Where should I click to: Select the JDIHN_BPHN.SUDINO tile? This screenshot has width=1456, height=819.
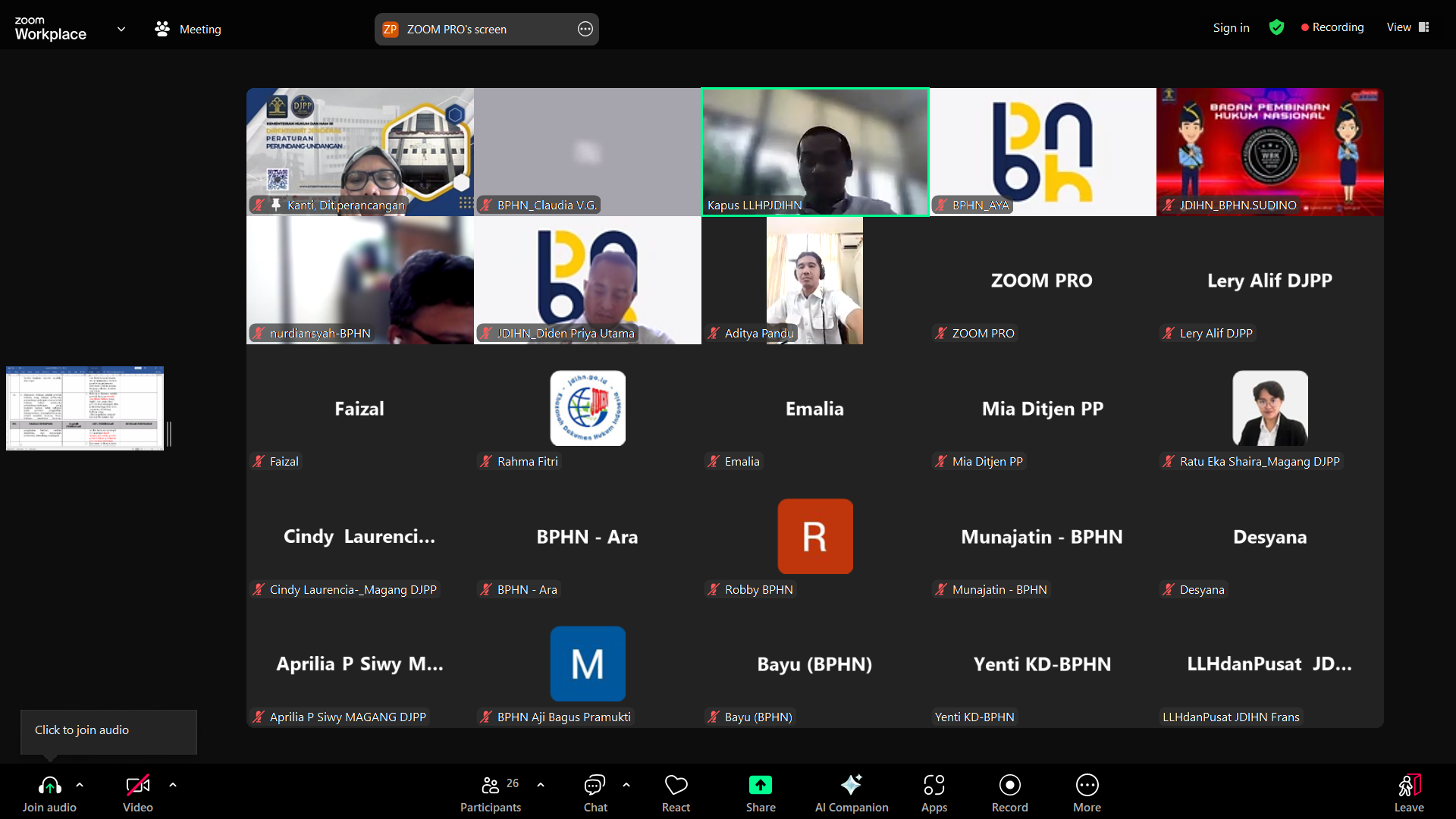1270,152
